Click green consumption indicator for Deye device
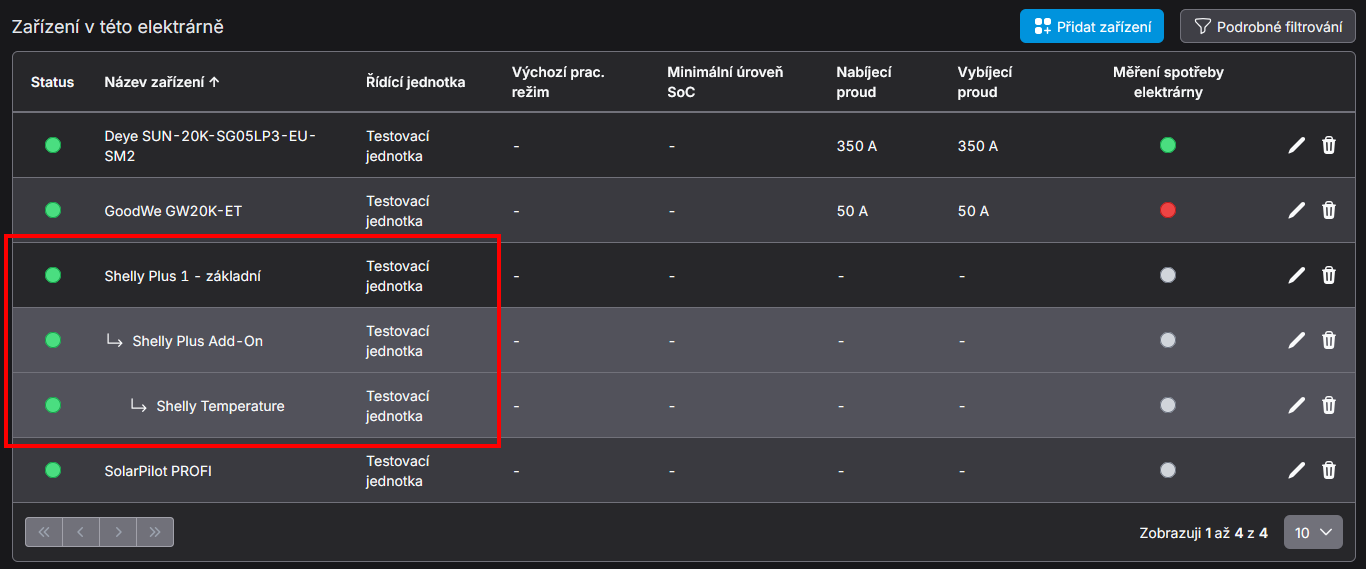This screenshot has height=569, width=1366. pos(1167,146)
